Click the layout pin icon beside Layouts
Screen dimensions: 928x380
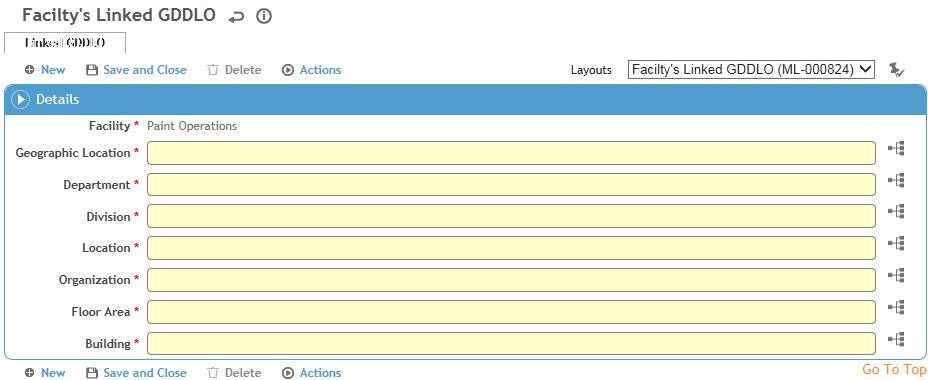point(897,70)
